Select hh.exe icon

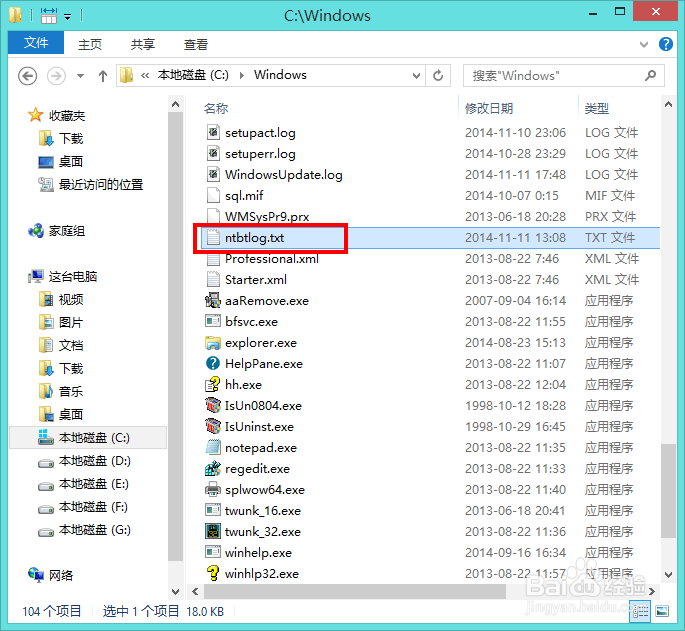coord(213,385)
